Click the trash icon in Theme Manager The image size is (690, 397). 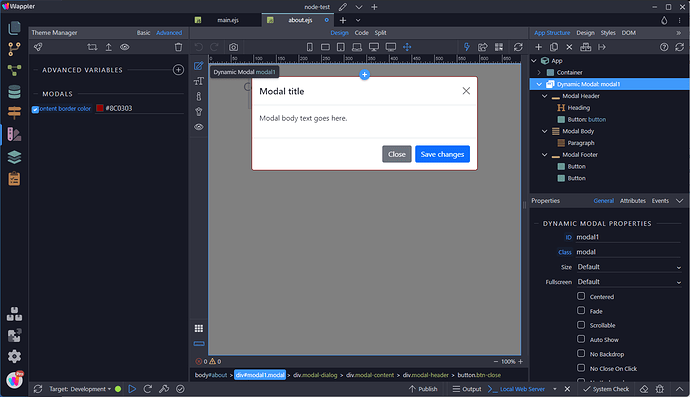point(178,47)
